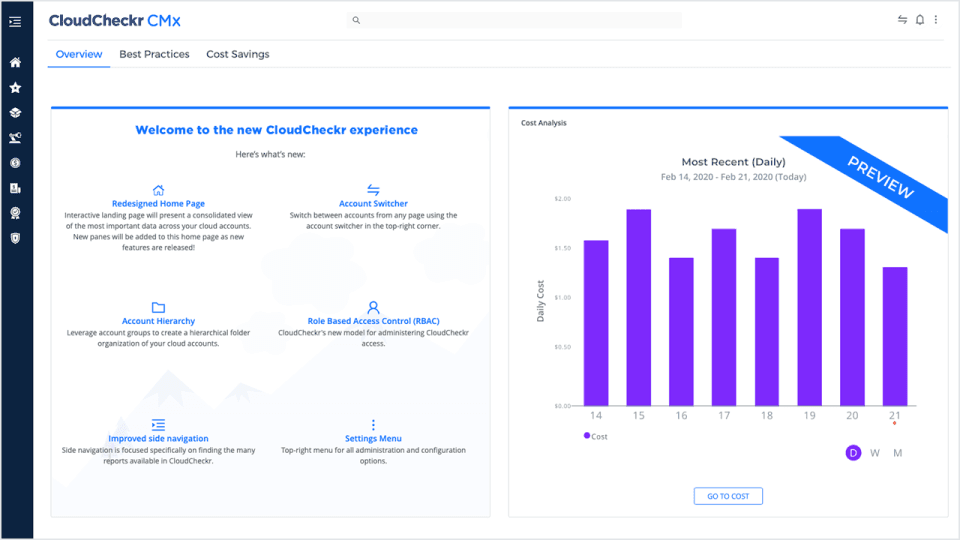Click the "$2.00" axis value
960x540 pixels.
563,198
